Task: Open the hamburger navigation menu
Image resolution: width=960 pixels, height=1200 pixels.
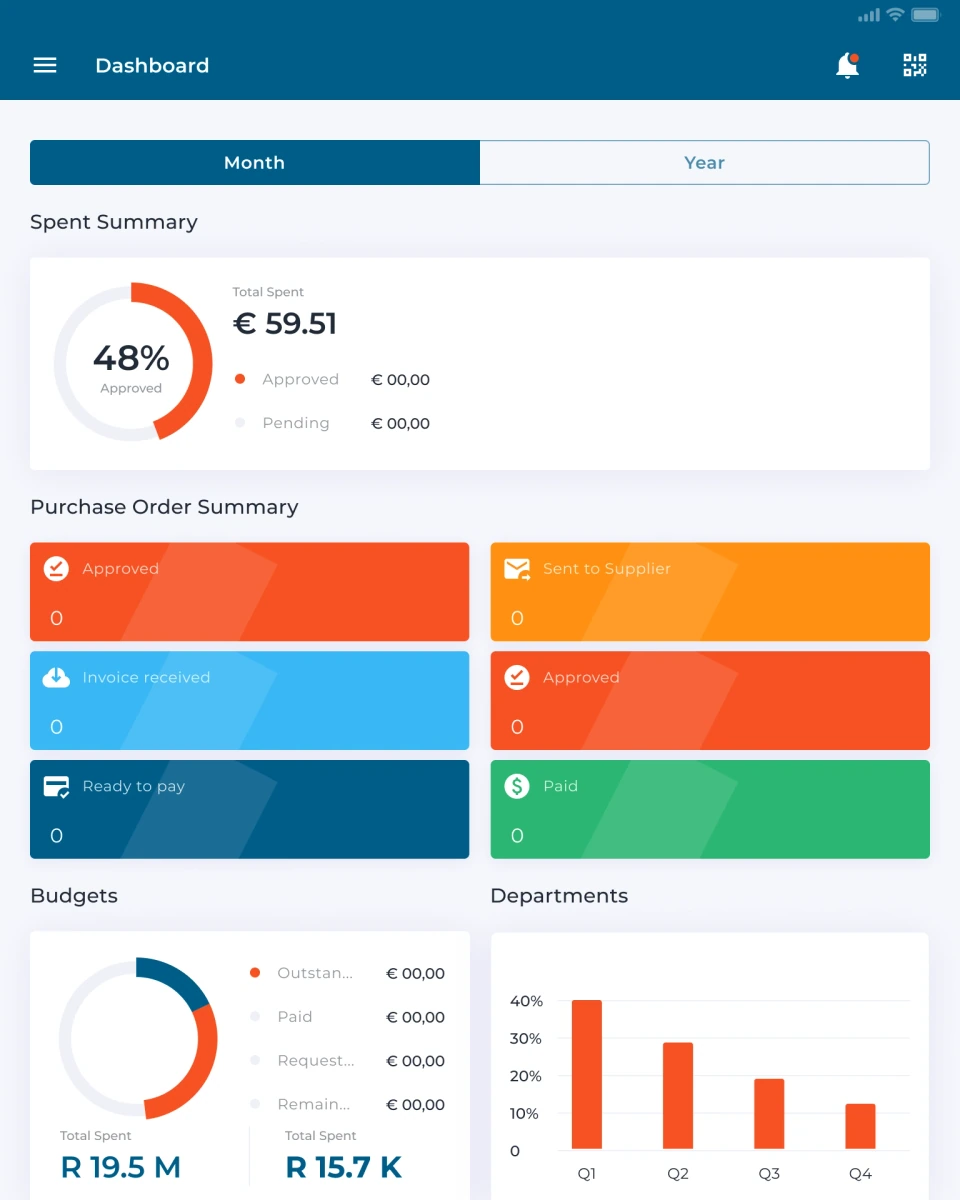Action: click(45, 65)
